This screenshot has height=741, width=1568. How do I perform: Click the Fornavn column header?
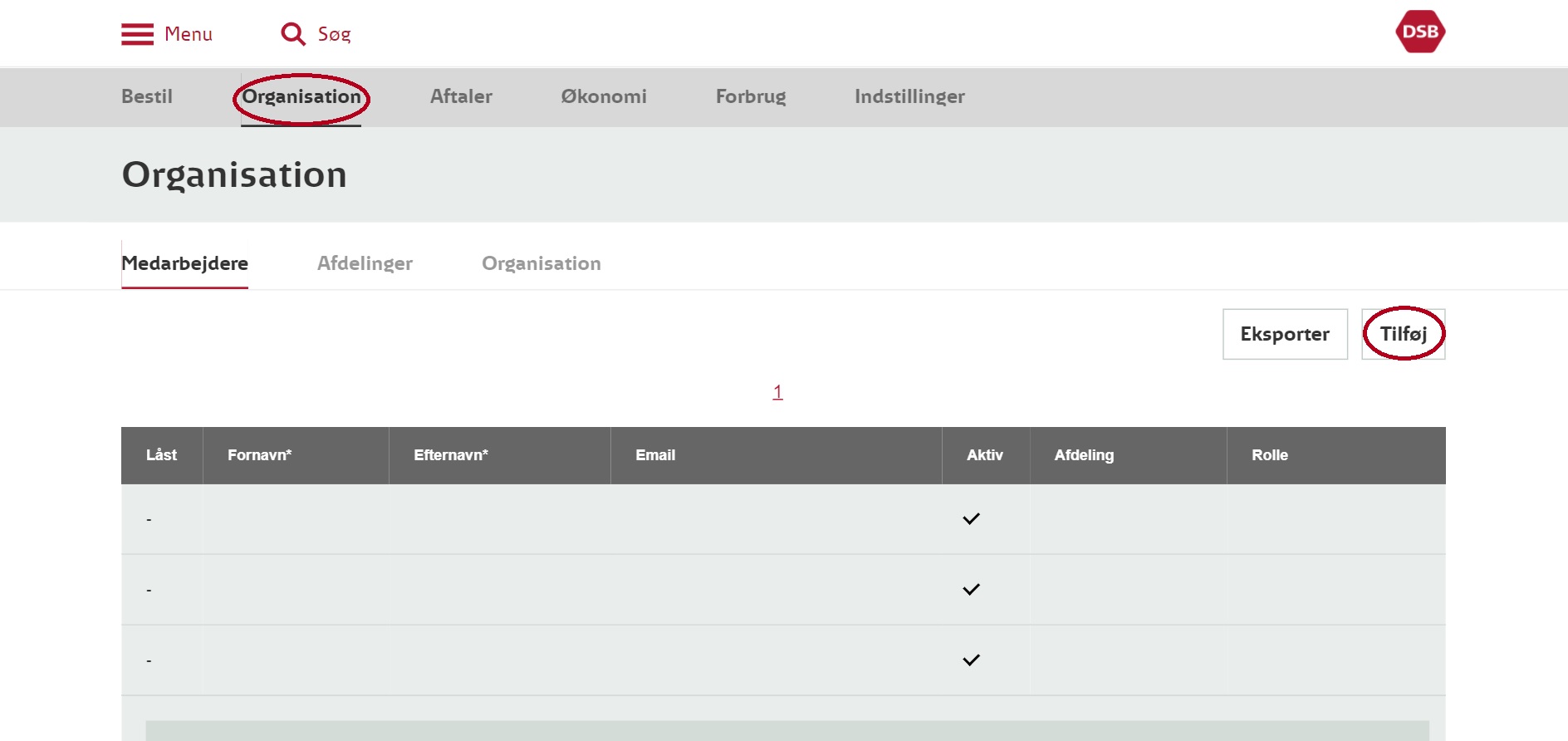point(259,455)
